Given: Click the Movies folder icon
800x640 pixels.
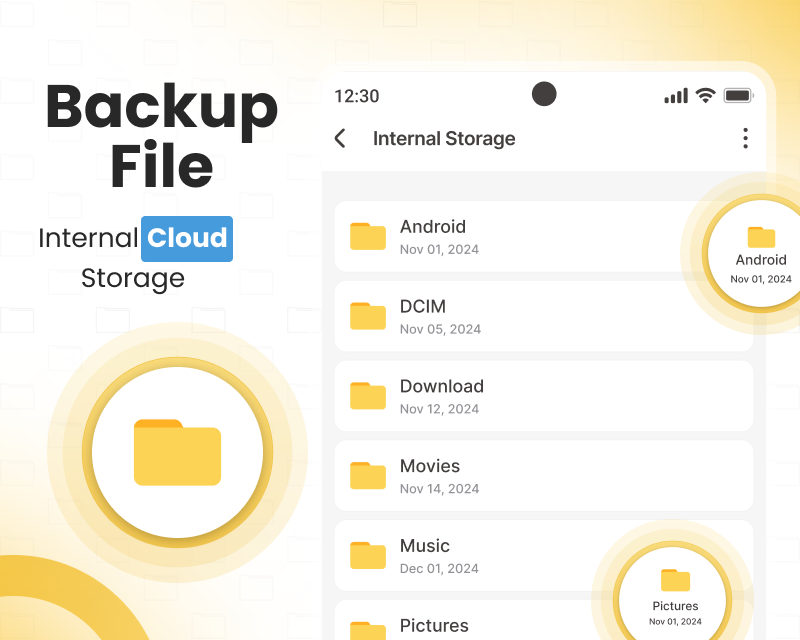Looking at the screenshot, I should click(x=367, y=476).
